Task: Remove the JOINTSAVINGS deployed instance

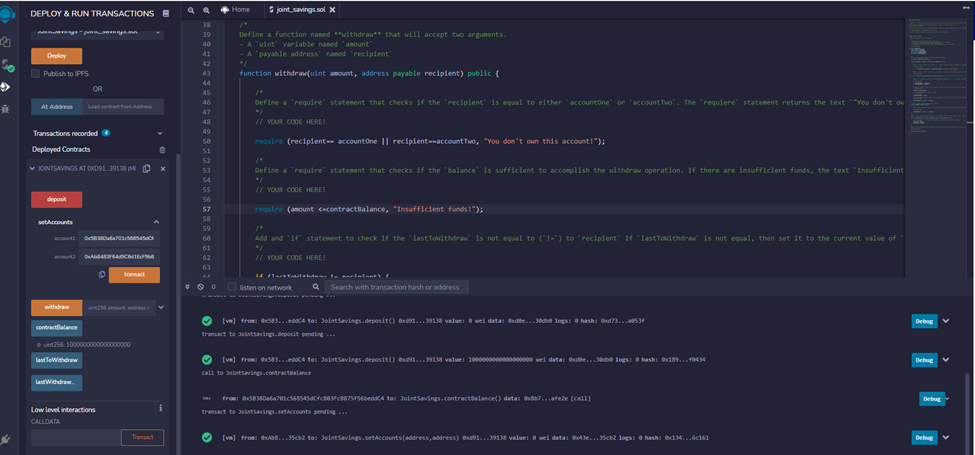Action: pyautogui.click(x=163, y=168)
